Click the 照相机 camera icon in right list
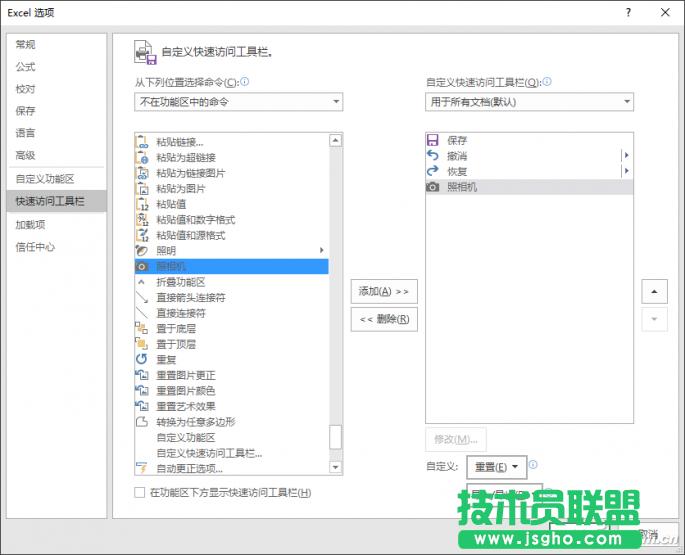Viewport: 685px width, 555px height. click(x=432, y=187)
